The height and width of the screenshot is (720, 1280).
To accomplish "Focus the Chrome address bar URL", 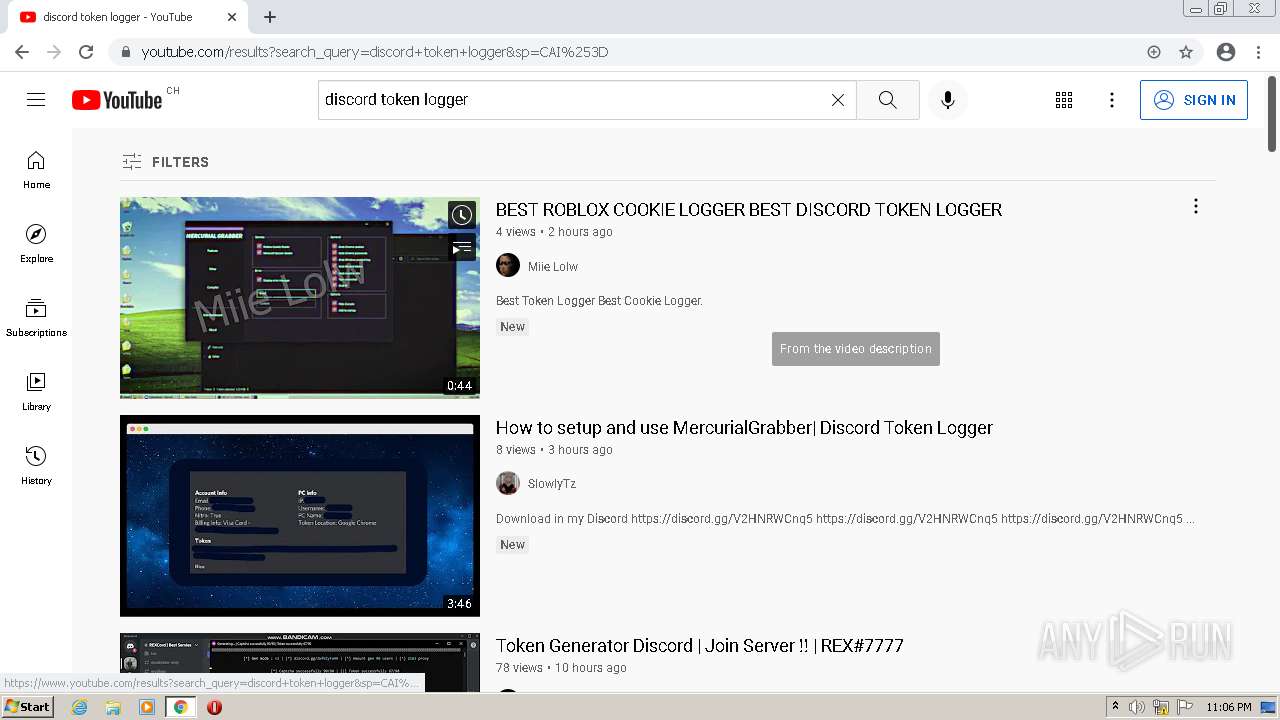I will pos(375,52).
